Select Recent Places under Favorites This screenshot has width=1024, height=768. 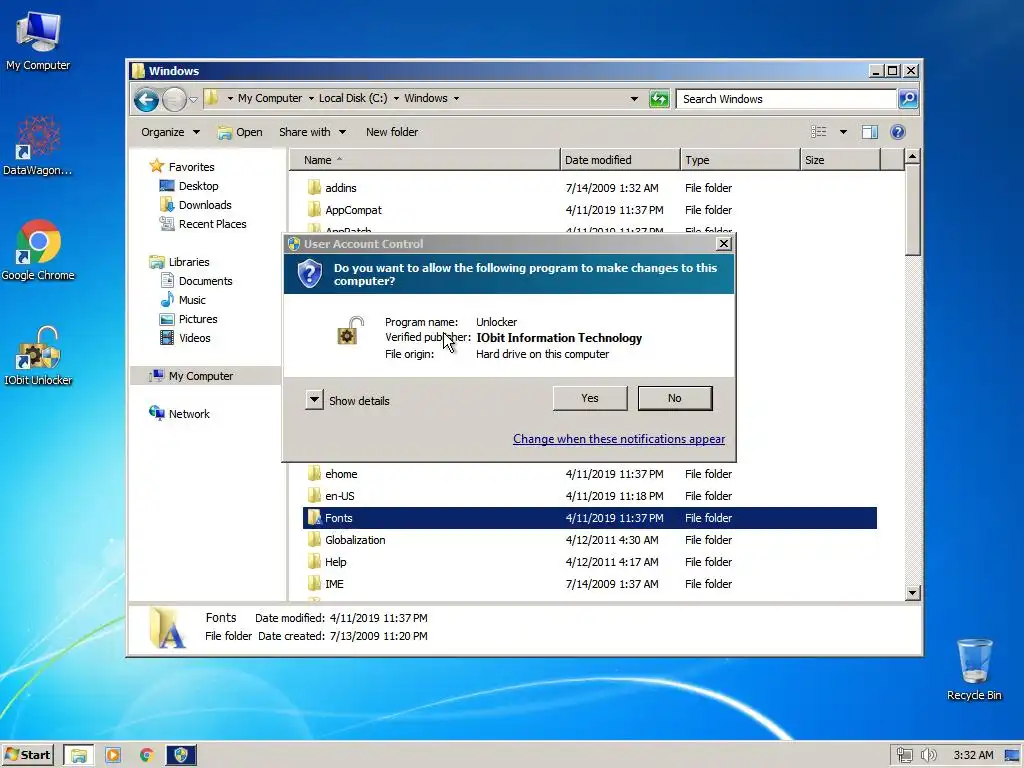(203, 224)
